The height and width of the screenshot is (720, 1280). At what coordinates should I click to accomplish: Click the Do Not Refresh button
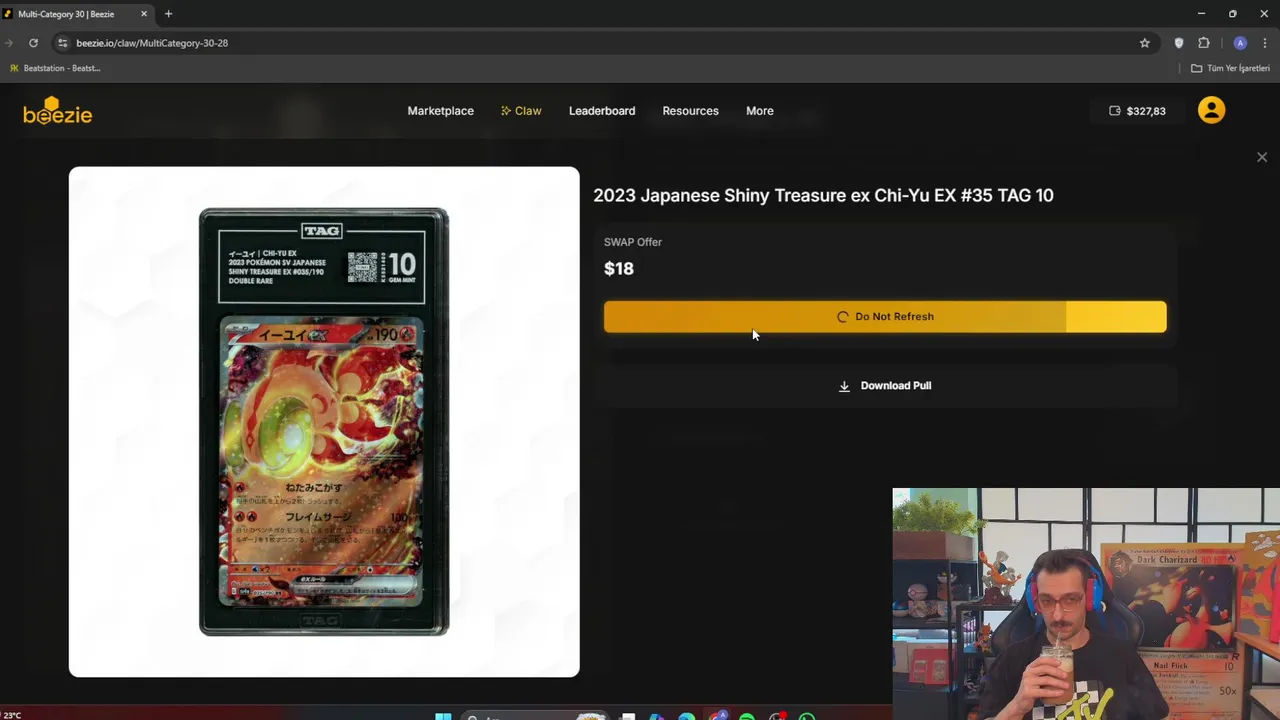885,317
